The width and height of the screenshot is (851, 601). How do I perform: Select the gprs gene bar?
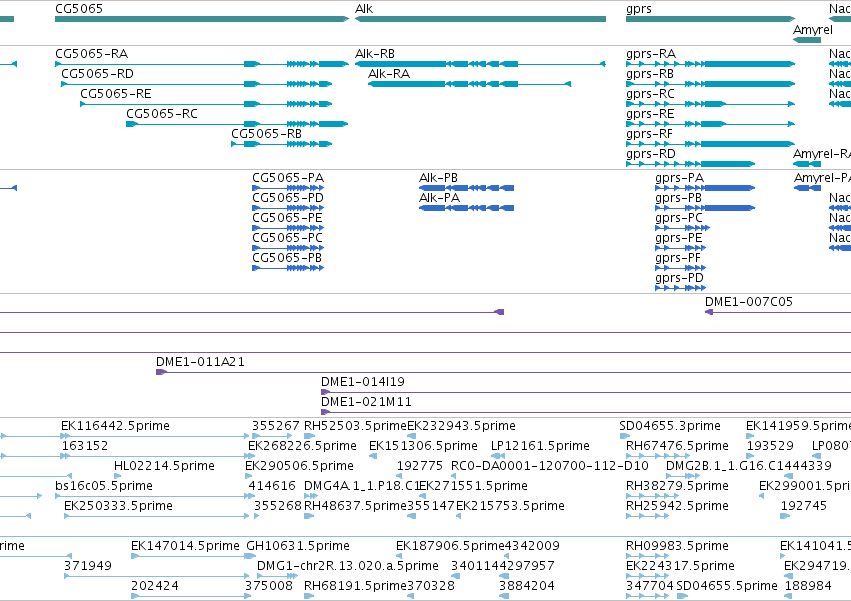click(710, 19)
